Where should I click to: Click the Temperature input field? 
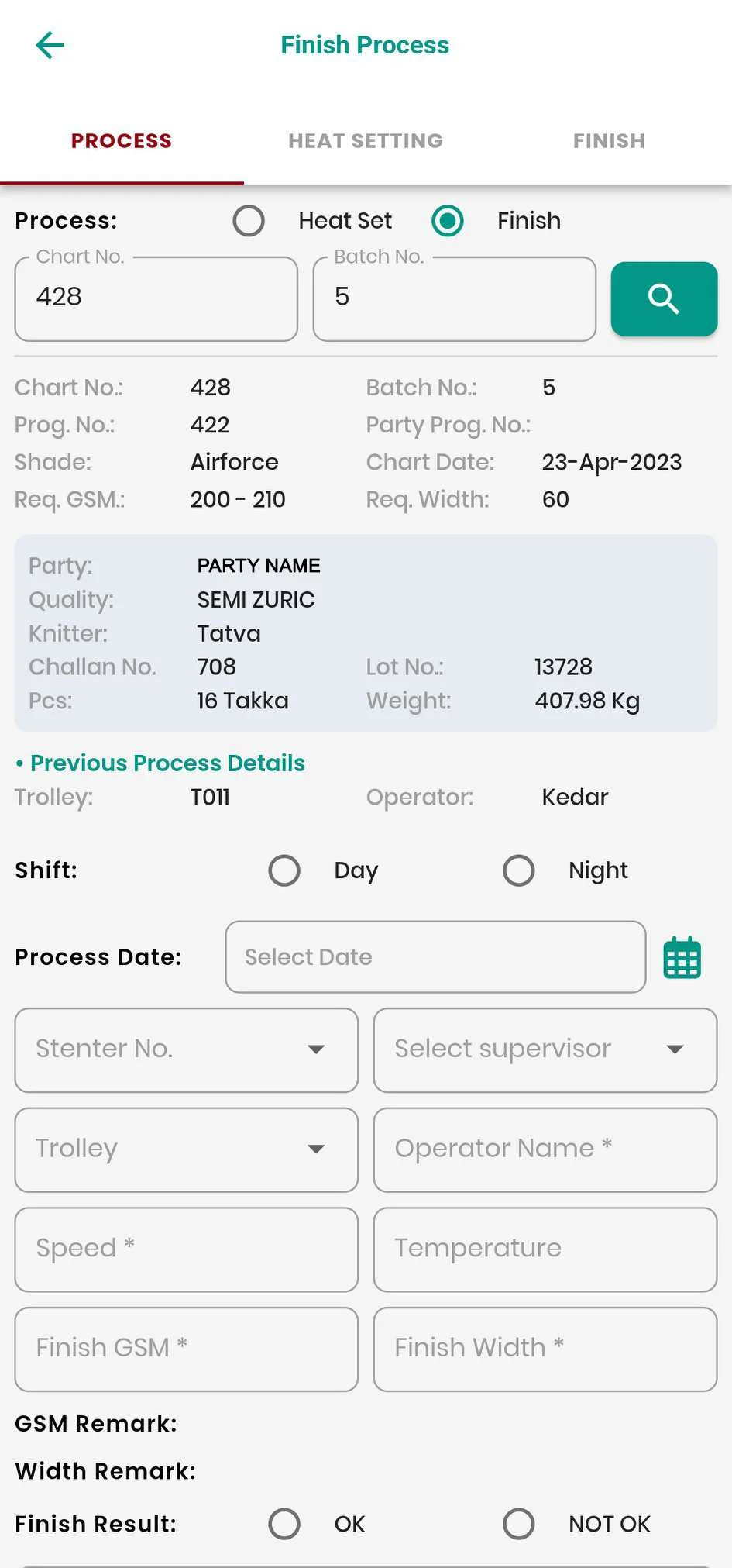[x=545, y=1249]
